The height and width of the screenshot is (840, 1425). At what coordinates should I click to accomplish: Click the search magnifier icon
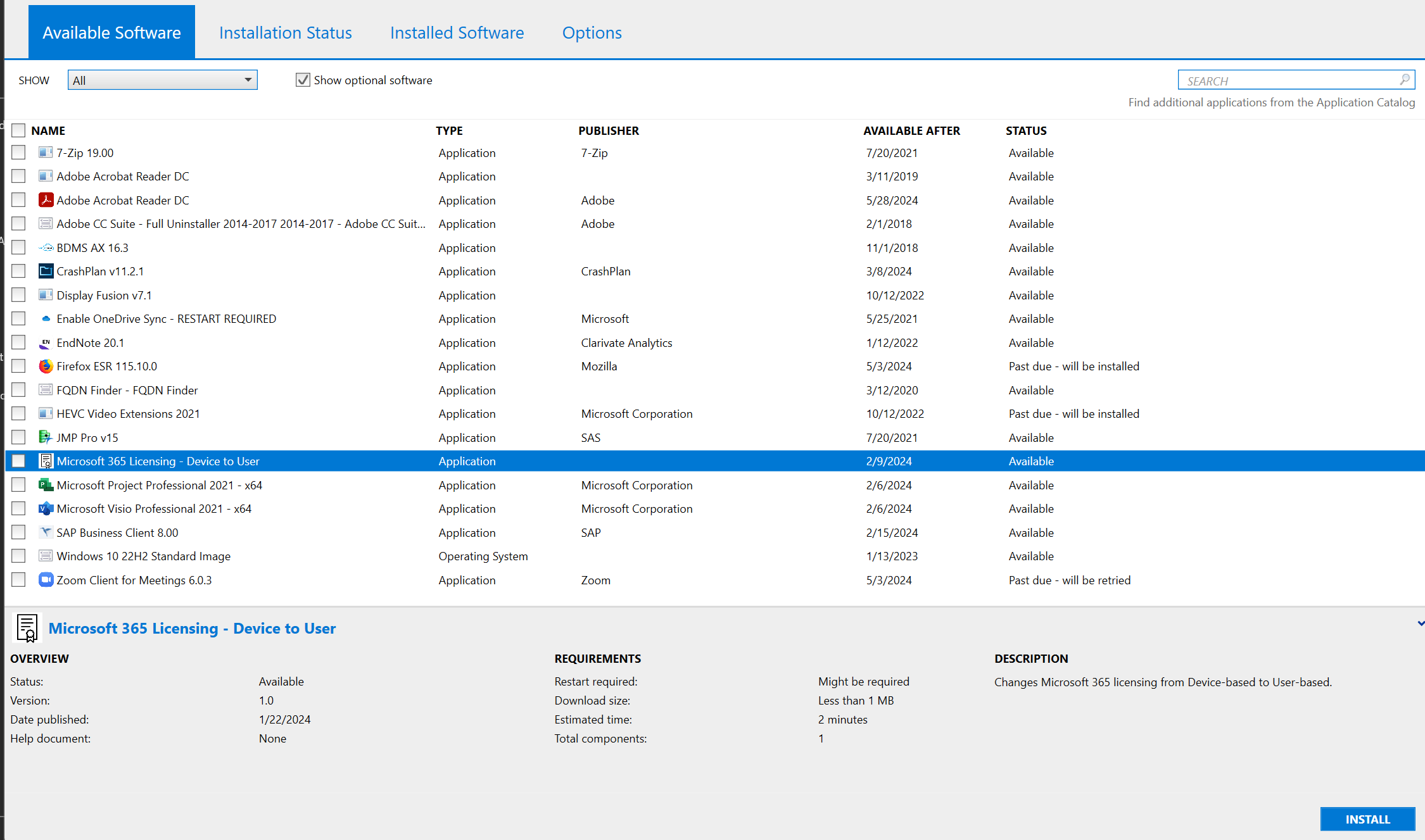pos(1405,80)
